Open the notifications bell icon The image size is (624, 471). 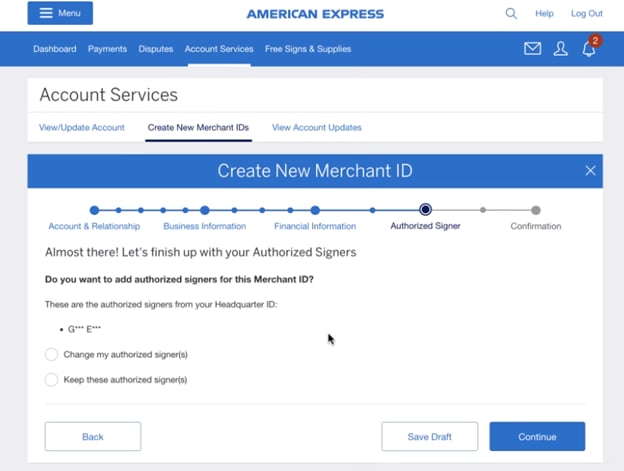tap(589, 49)
